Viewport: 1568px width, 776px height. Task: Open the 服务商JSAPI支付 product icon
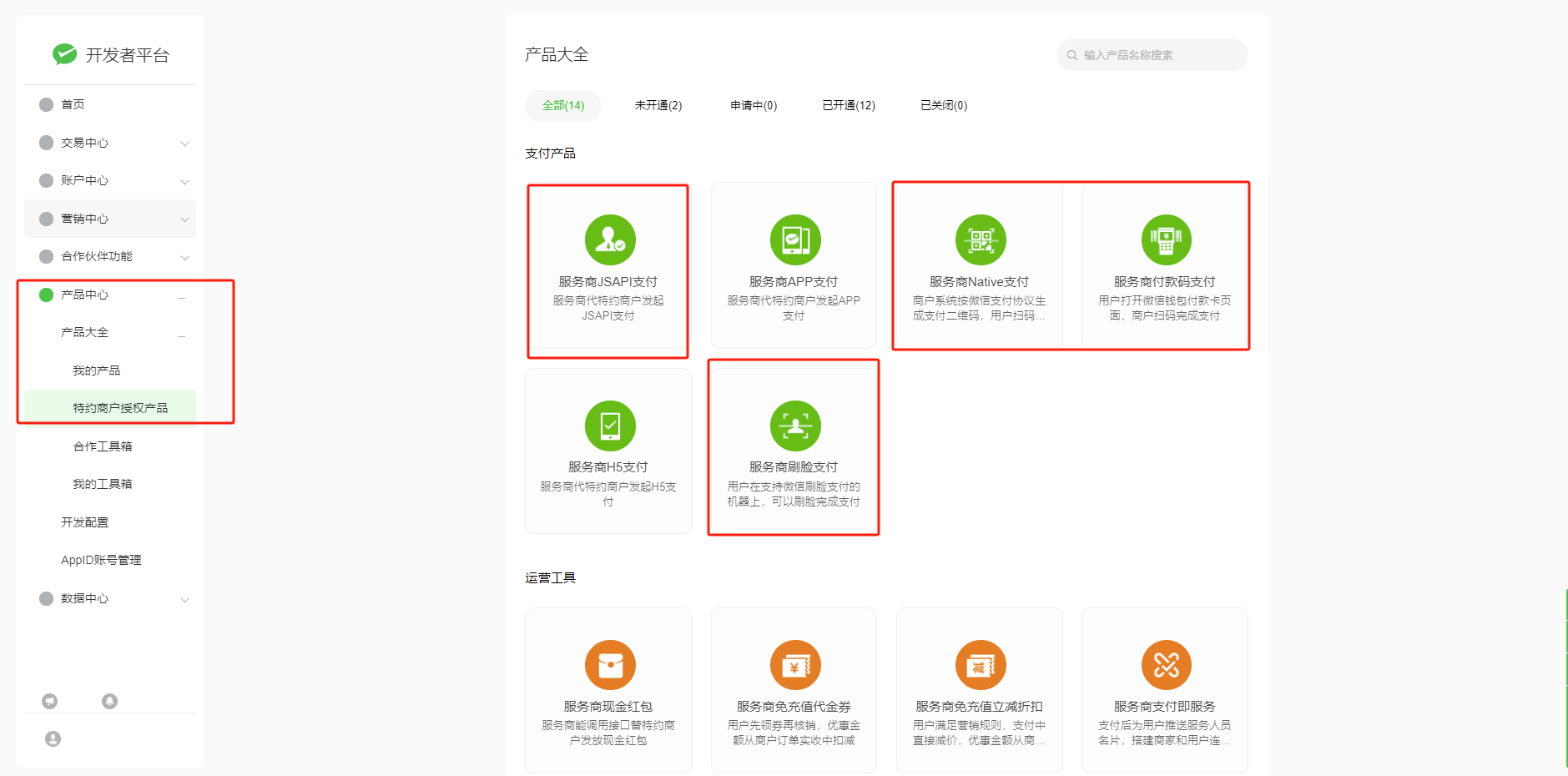[x=610, y=239]
